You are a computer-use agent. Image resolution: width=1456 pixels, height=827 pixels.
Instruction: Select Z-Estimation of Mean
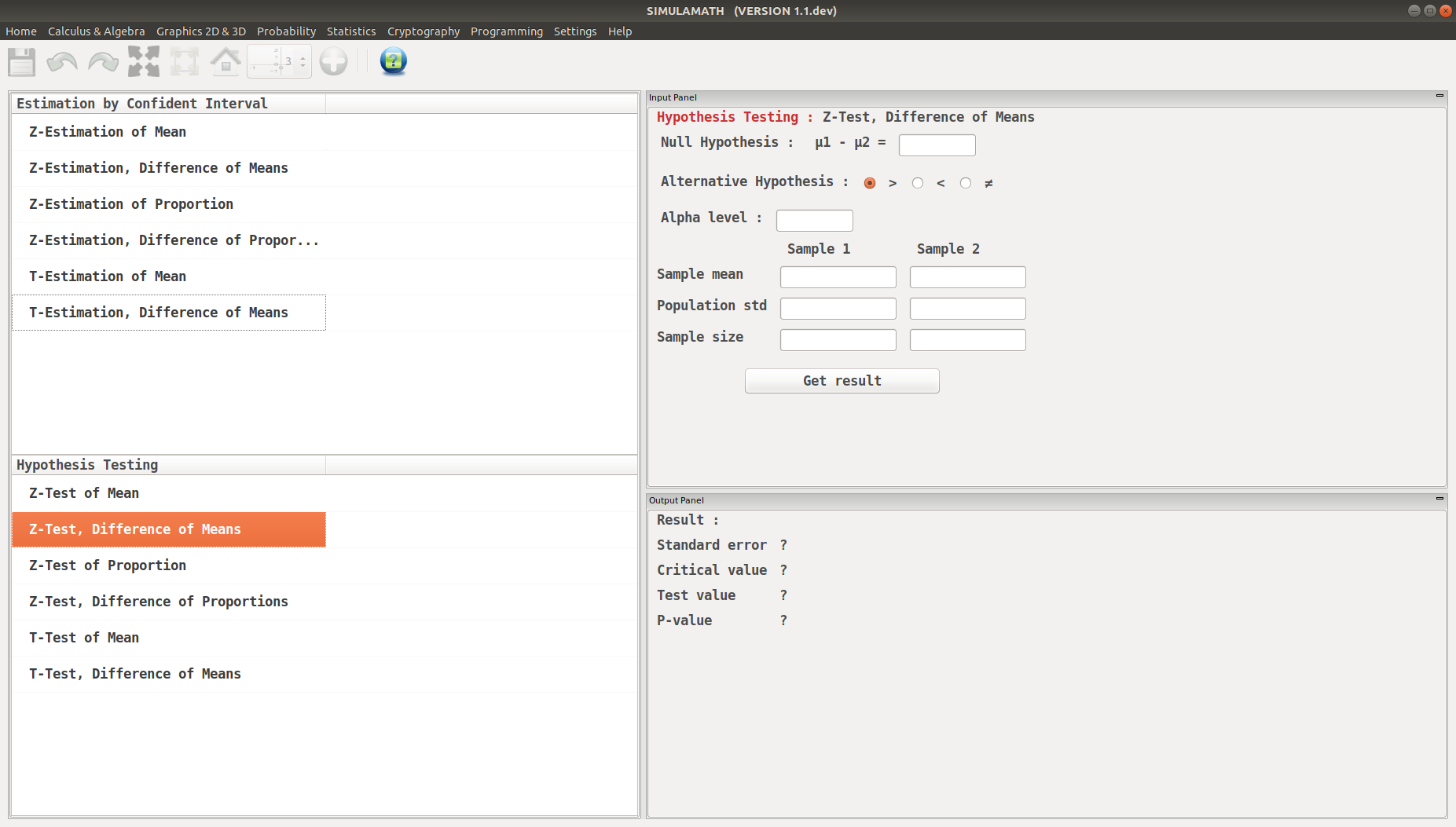[169, 132]
